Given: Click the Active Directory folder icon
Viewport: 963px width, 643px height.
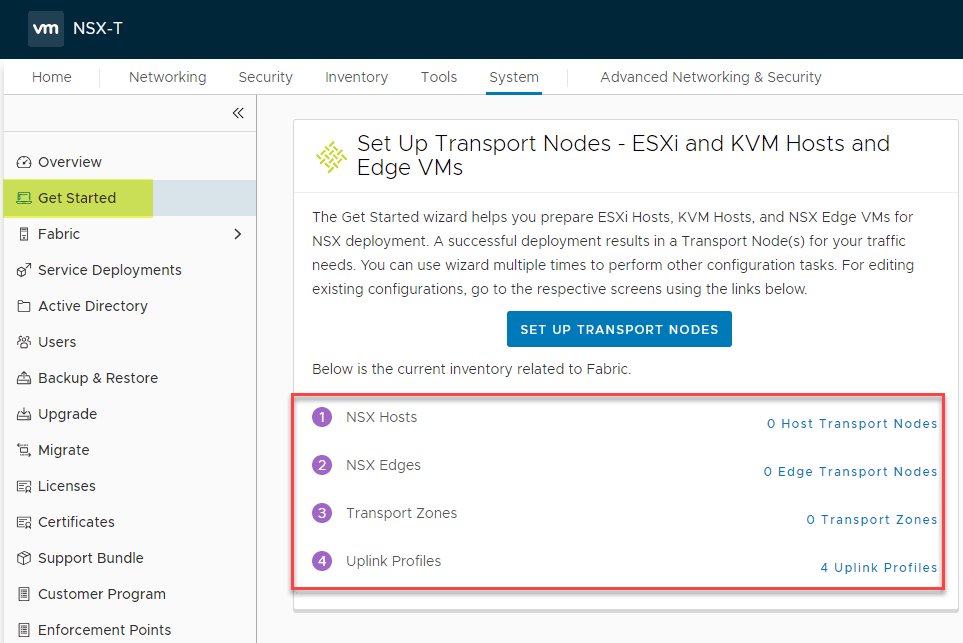Looking at the screenshot, I should coord(23,305).
